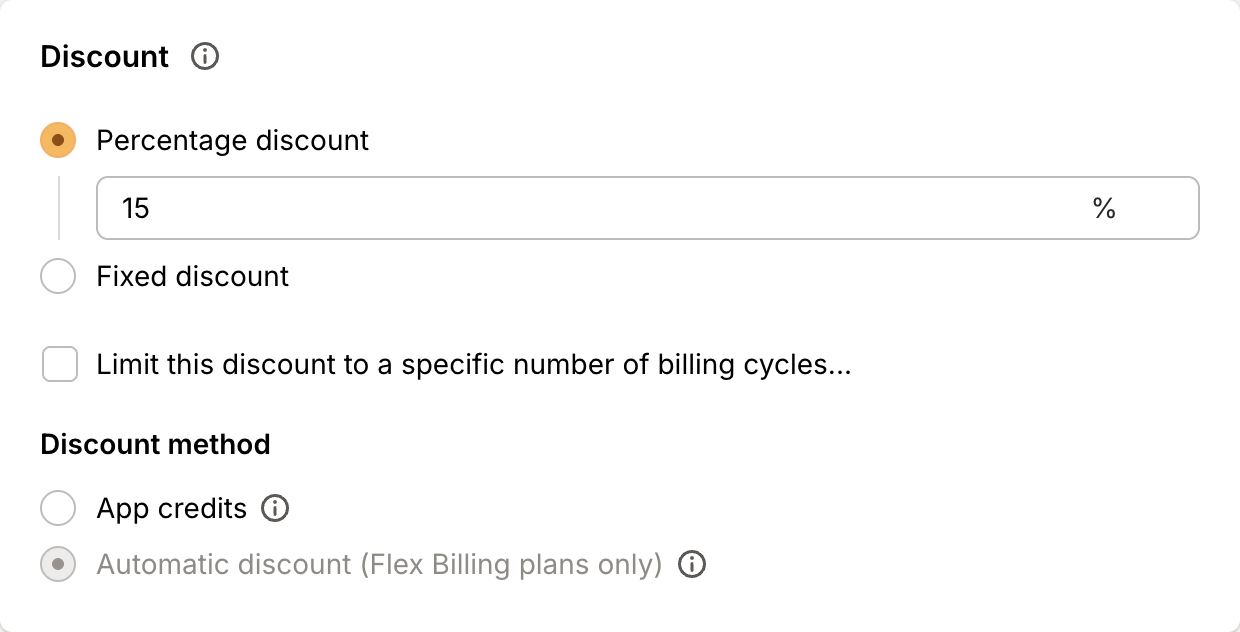
Task: Click the Discount method section label
Action: (155, 444)
